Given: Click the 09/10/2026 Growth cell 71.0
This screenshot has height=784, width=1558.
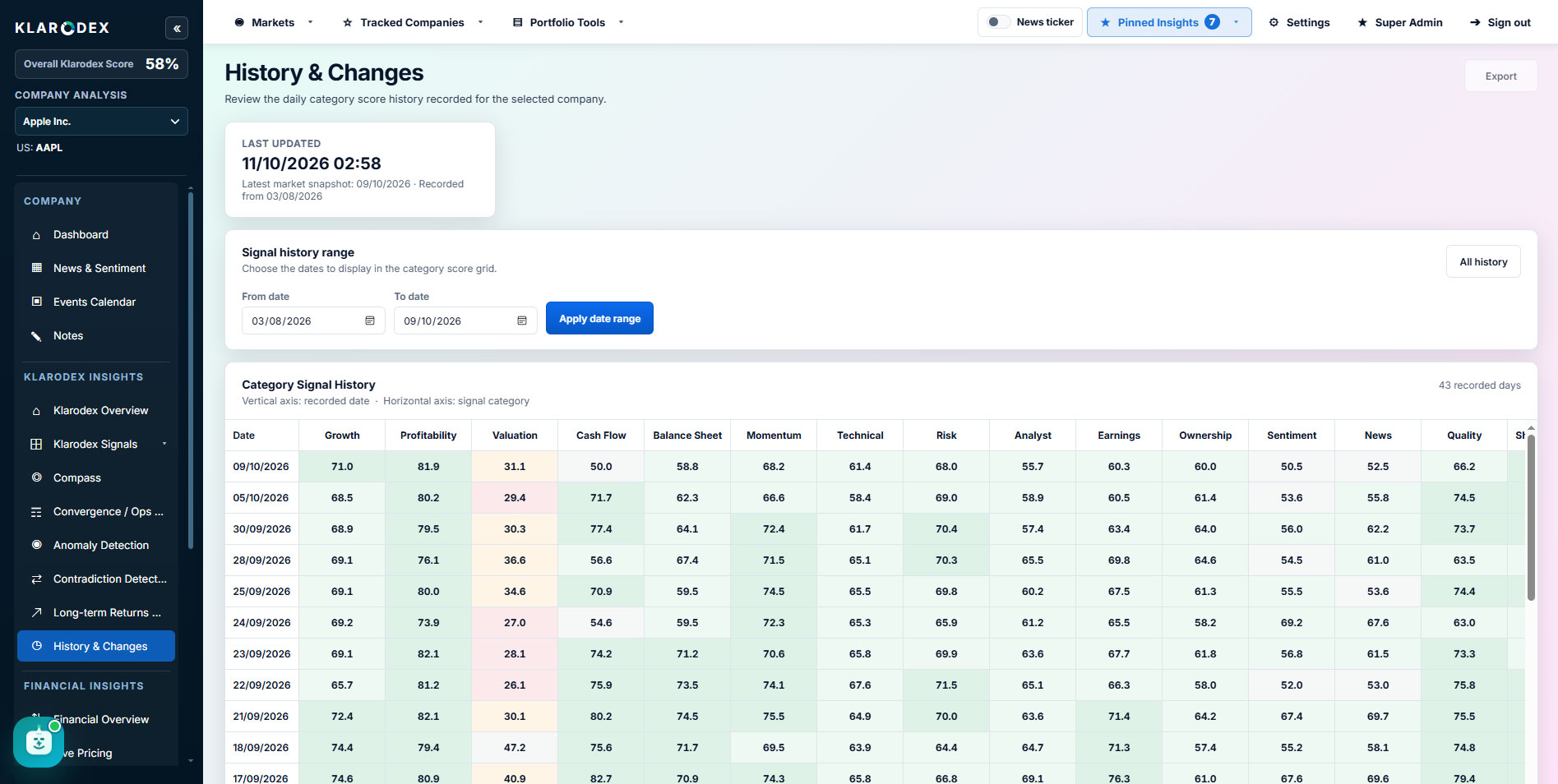Looking at the screenshot, I should (342, 466).
